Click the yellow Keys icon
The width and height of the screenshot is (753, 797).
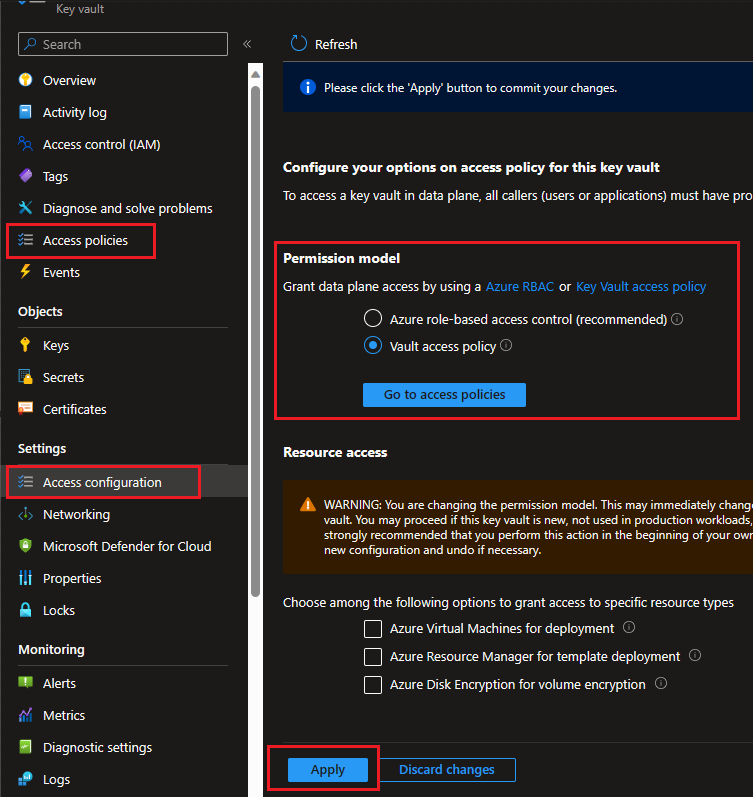(x=25, y=345)
